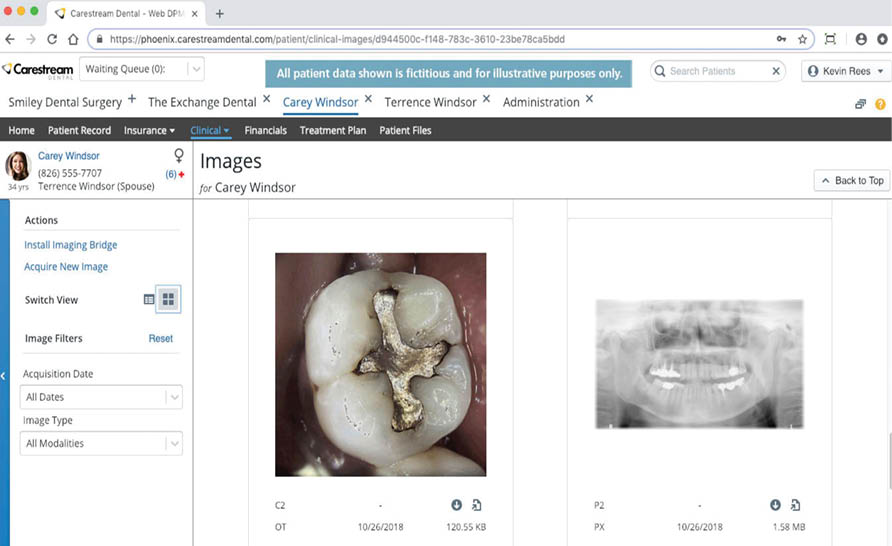Close the Exchange Dental tab

click(266, 100)
